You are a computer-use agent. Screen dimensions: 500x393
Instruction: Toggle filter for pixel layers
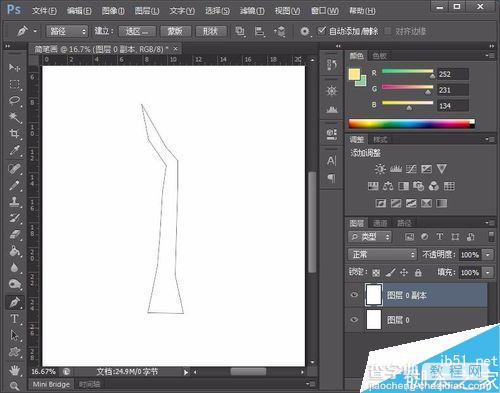coord(409,237)
